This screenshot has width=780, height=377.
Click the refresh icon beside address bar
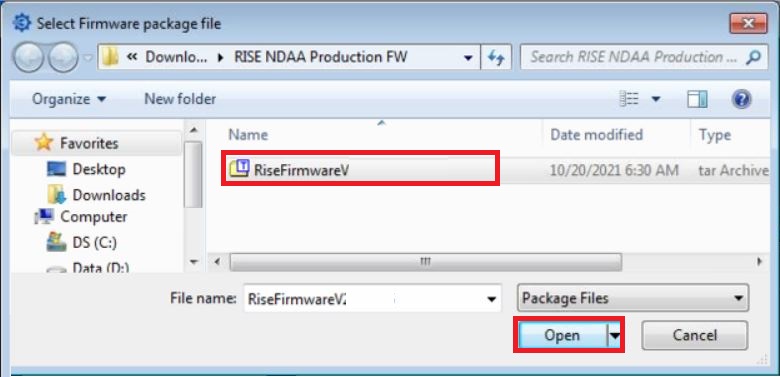[x=496, y=57]
